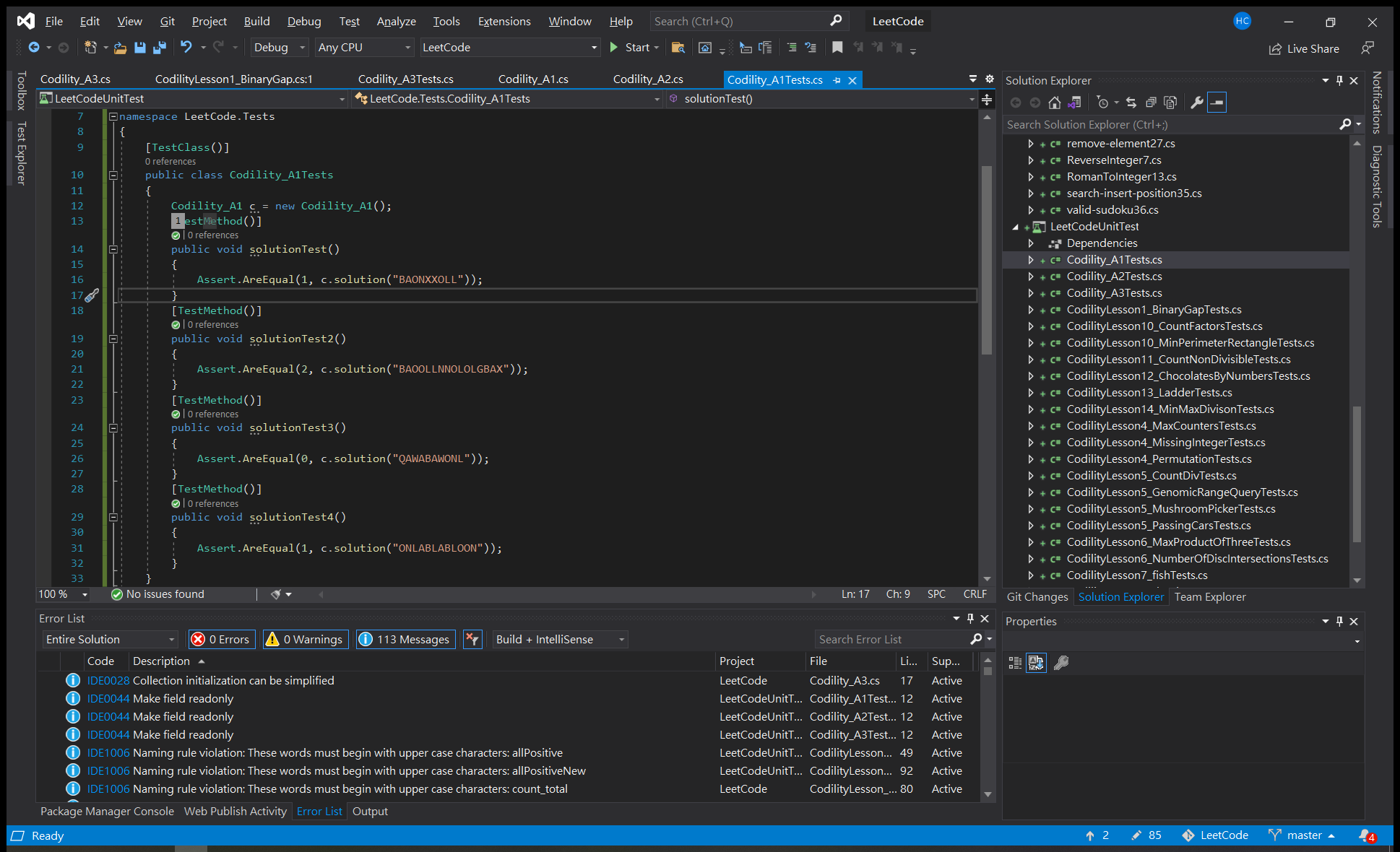
Task: Open the LeetCode startup project dropdown
Action: coord(510,48)
